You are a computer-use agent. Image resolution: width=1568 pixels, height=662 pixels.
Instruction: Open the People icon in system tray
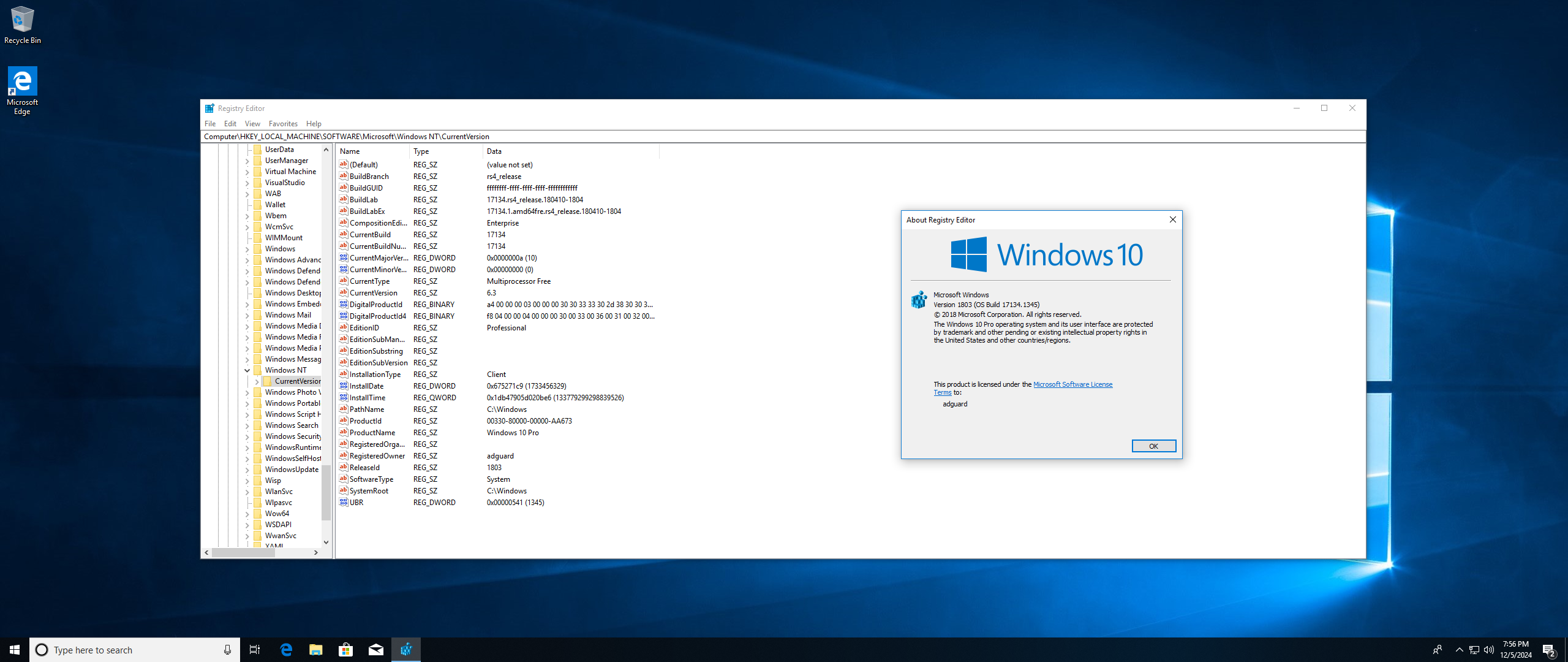1438,650
